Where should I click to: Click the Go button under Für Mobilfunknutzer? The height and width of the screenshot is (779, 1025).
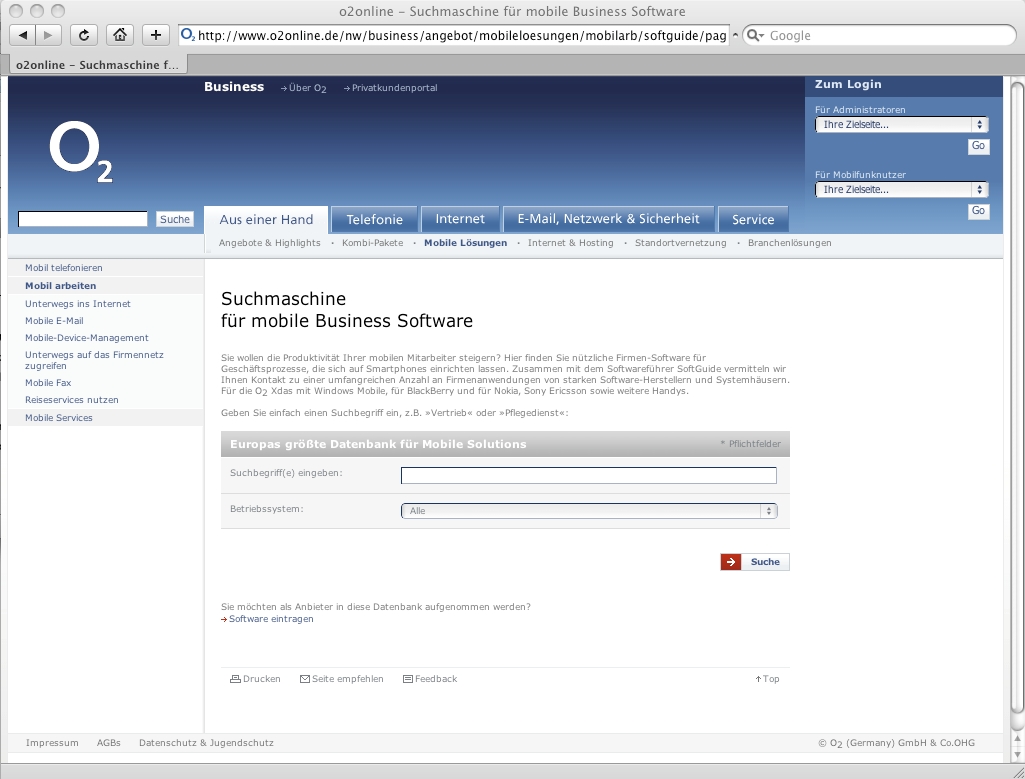[x=979, y=211]
